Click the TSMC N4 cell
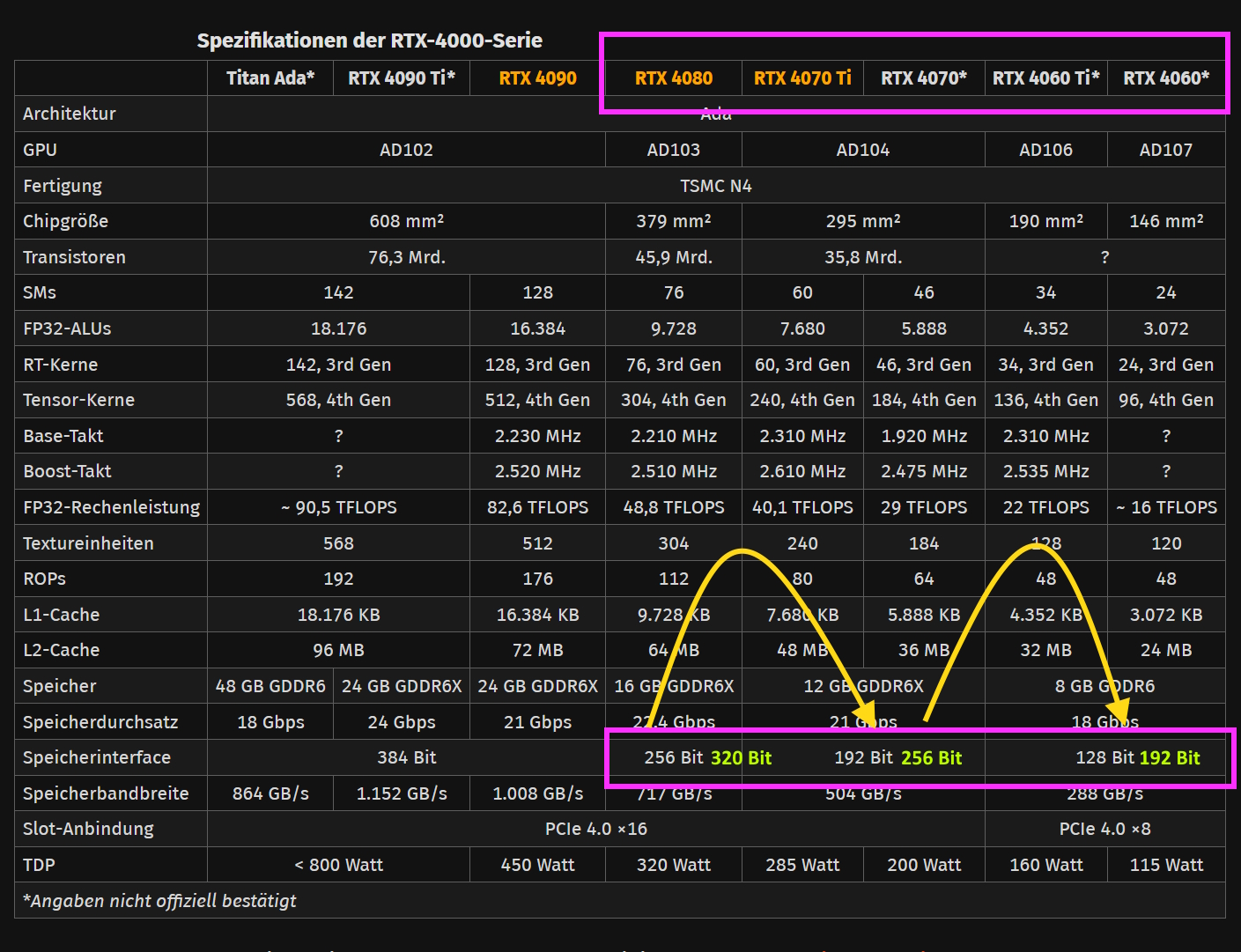Viewport: 1241px width, 952px height. tap(716, 186)
